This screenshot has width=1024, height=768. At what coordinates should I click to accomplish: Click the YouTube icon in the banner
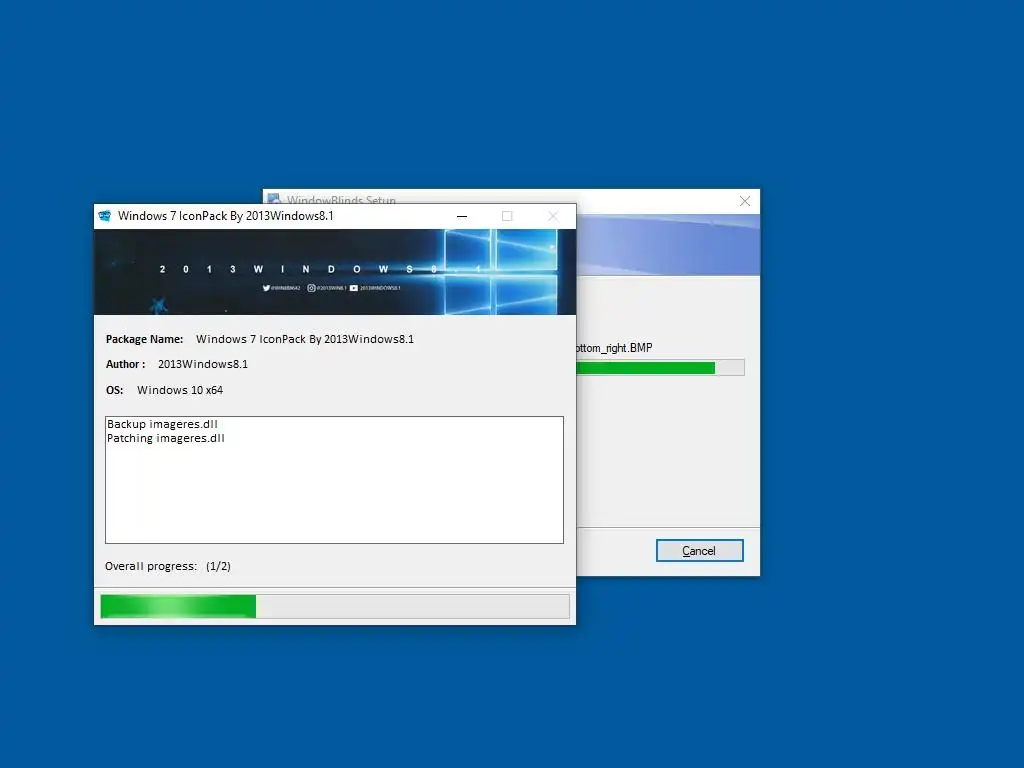pyautogui.click(x=353, y=288)
